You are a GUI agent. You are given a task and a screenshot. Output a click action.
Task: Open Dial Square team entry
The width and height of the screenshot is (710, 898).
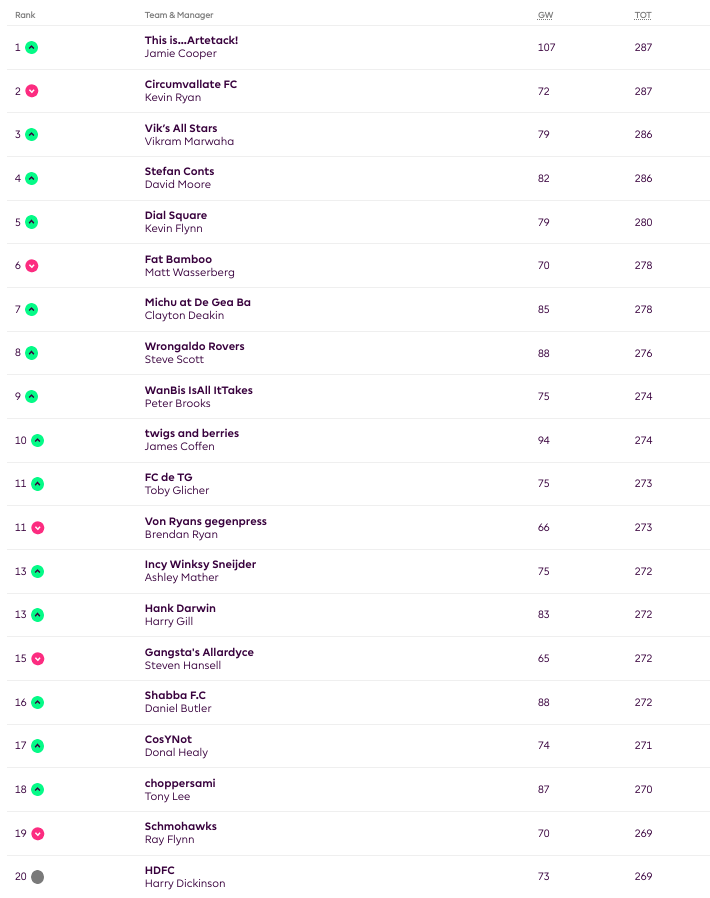[175, 215]
